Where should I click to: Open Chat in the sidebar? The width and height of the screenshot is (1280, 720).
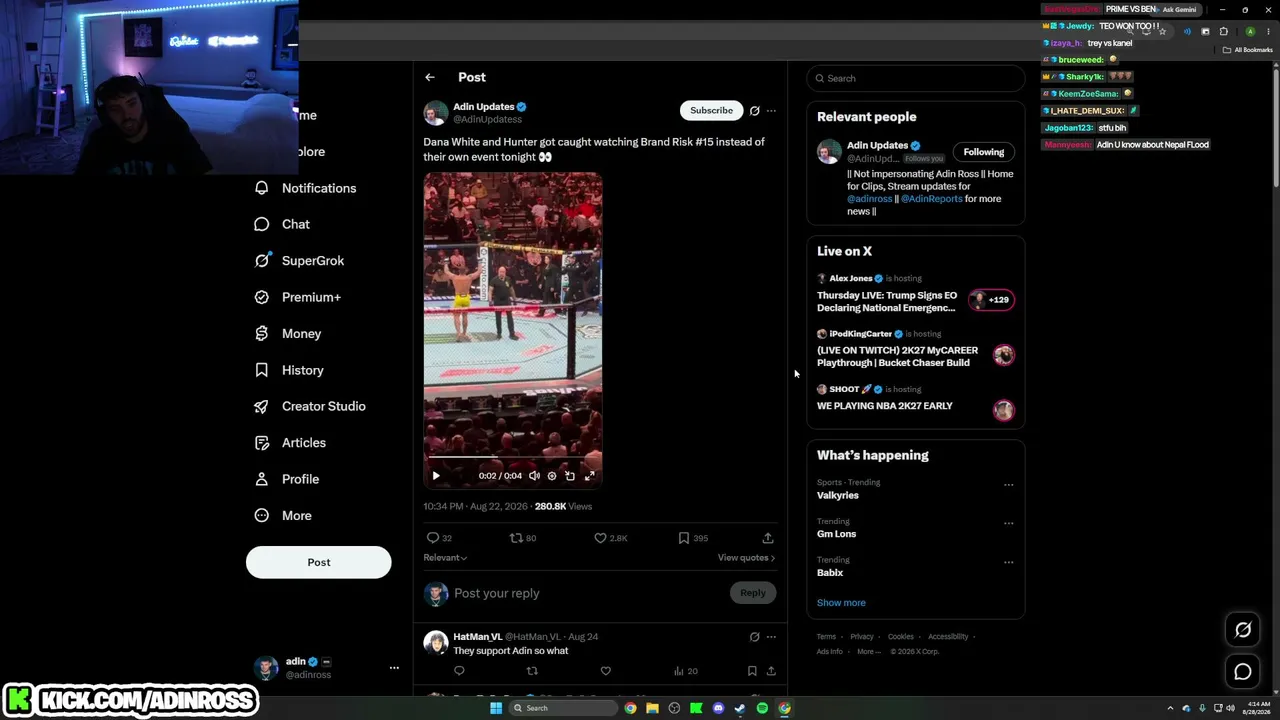(283, 224)
